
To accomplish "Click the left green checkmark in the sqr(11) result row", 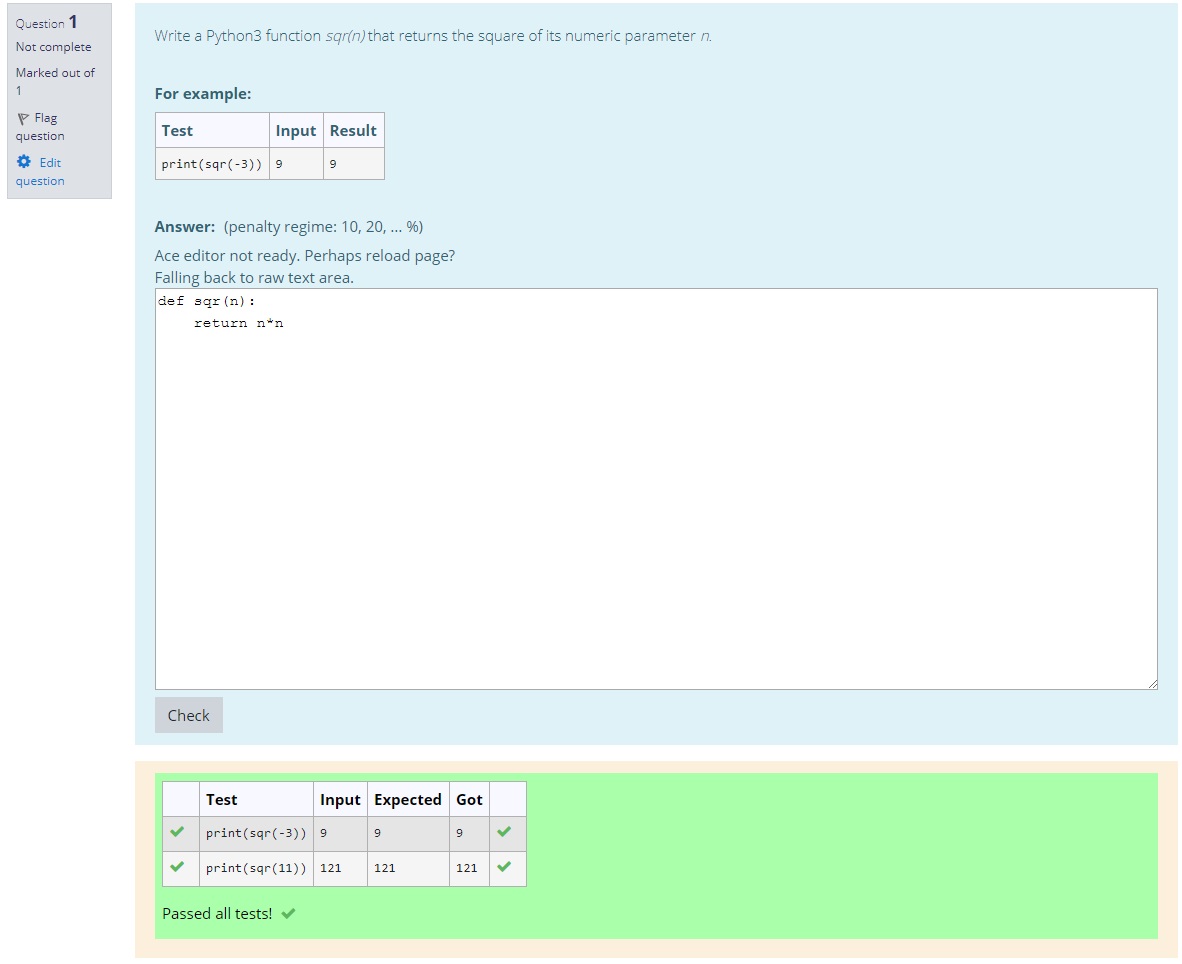I will coord(177,867).
